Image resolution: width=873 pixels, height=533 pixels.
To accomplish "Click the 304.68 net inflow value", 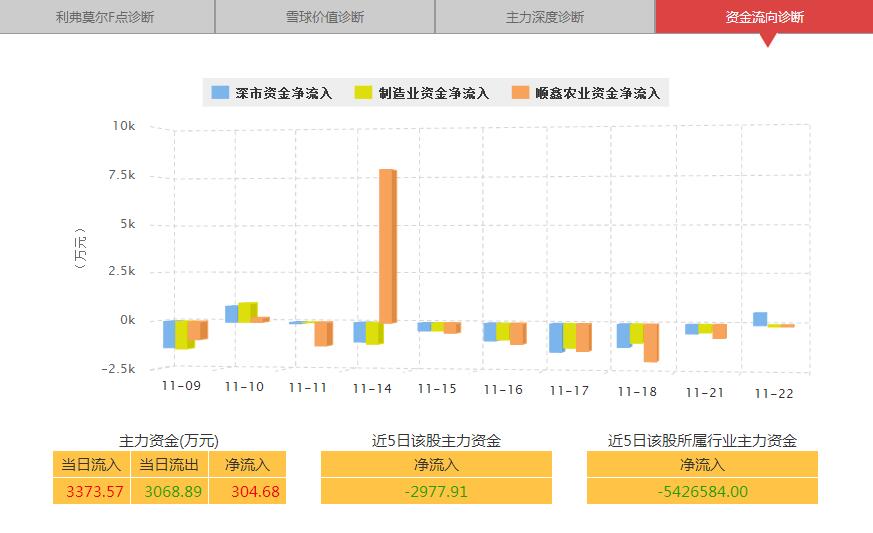I will [255, 491].
